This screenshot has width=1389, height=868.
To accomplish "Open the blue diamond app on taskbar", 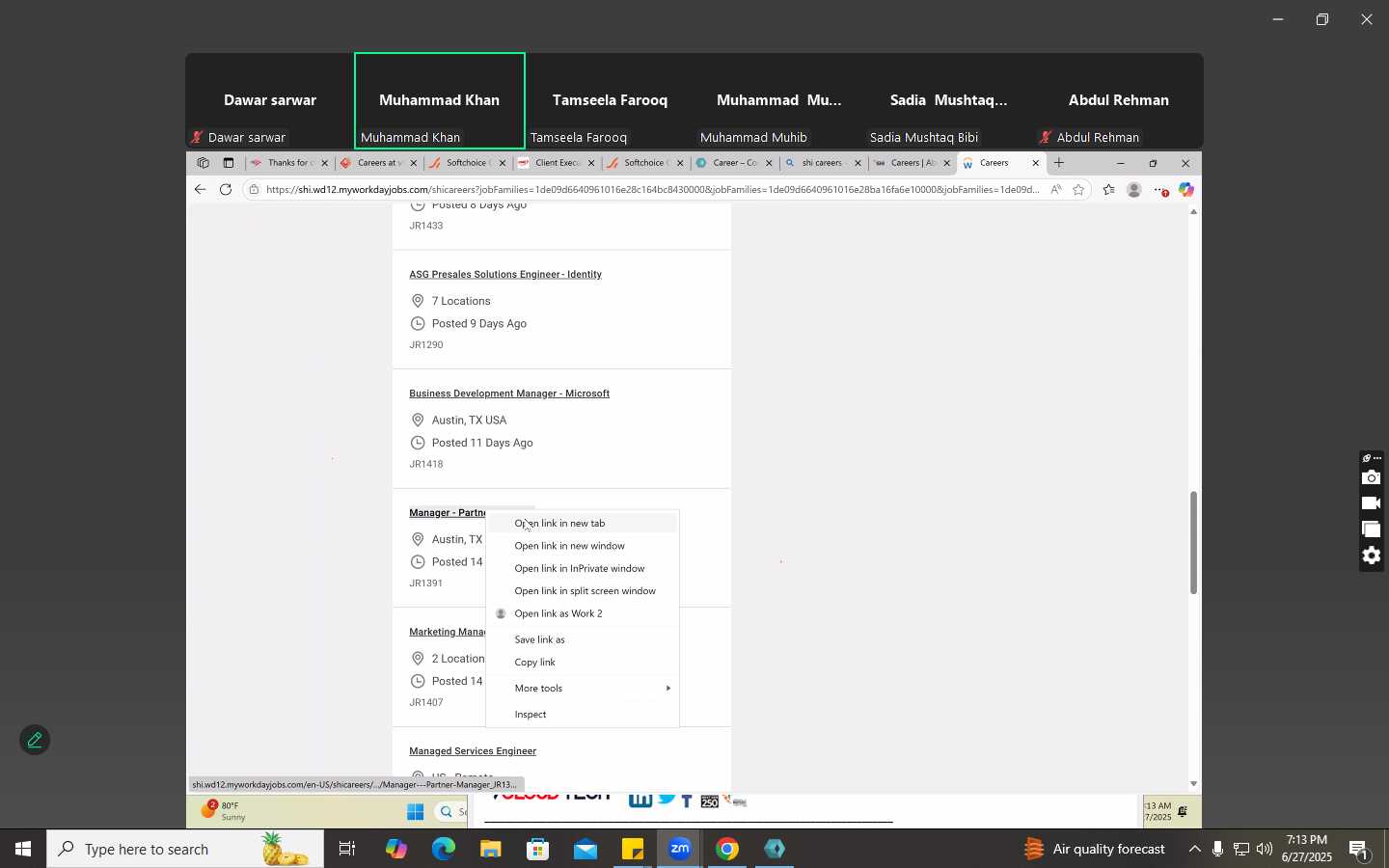I will (776, 850).
